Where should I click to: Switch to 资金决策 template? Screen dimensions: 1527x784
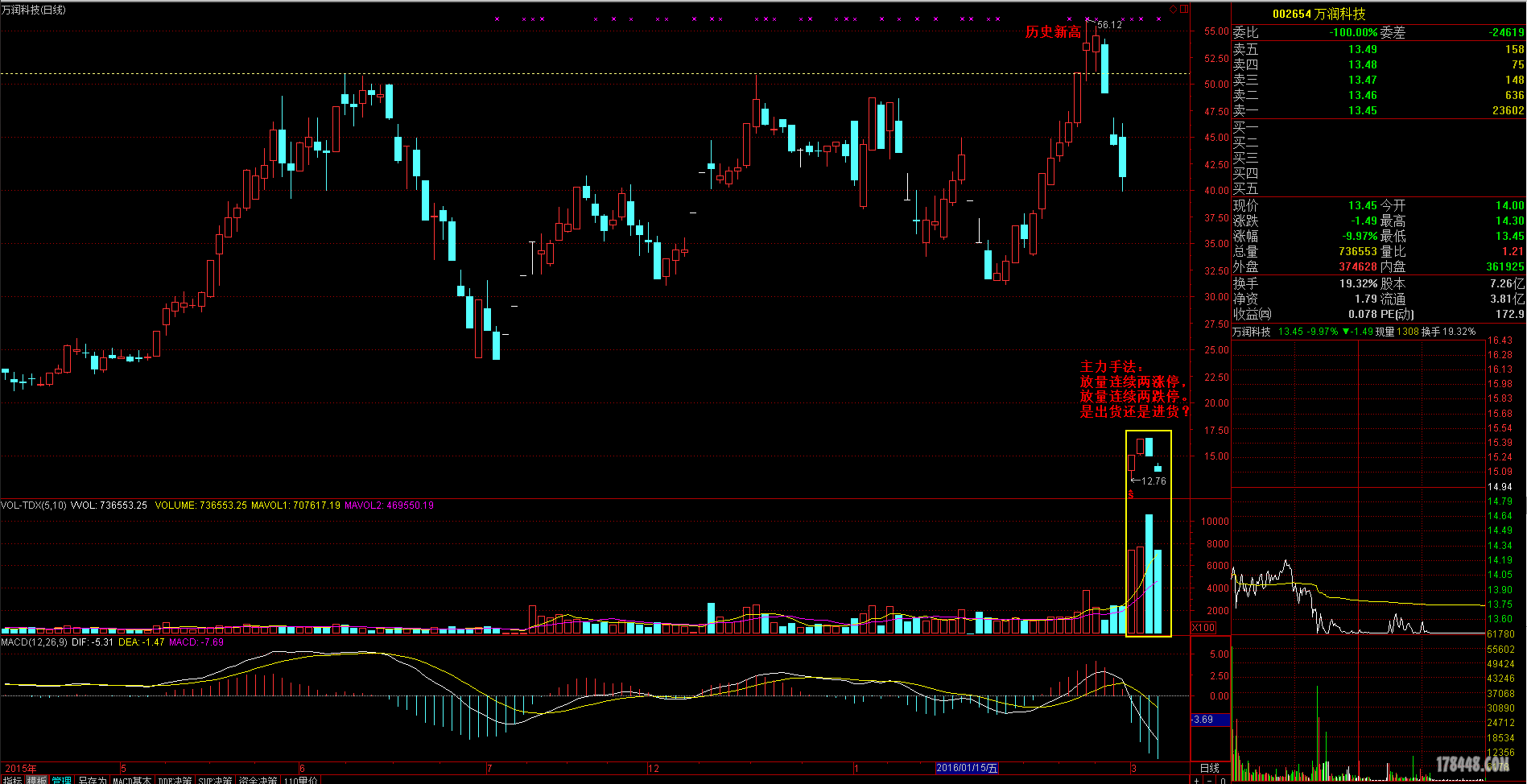(x=258, y=780)
